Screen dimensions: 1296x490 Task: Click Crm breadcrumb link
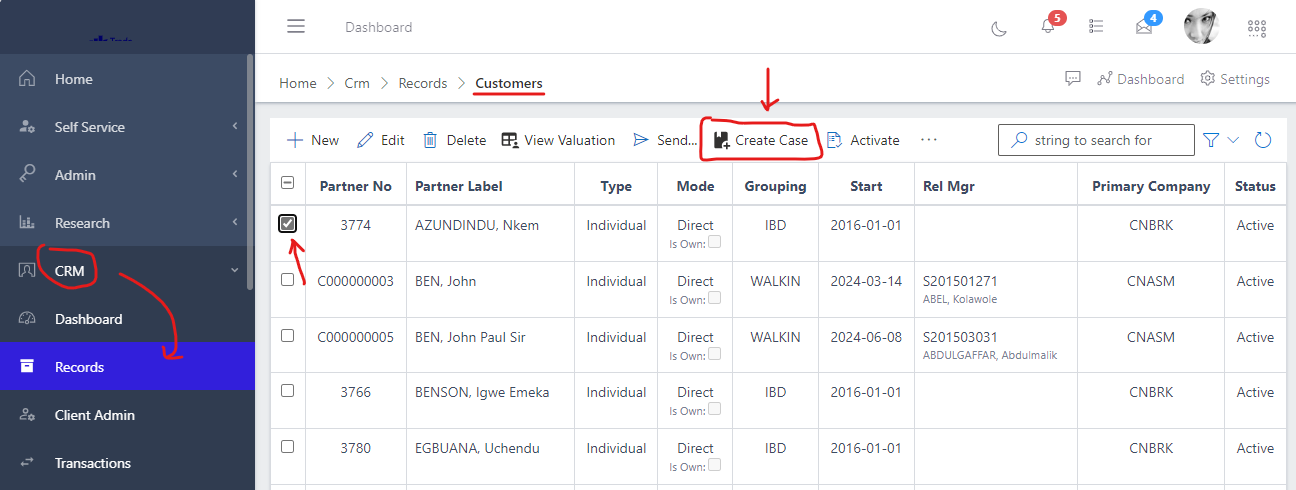pyautogui.click(x=357, y=83)
